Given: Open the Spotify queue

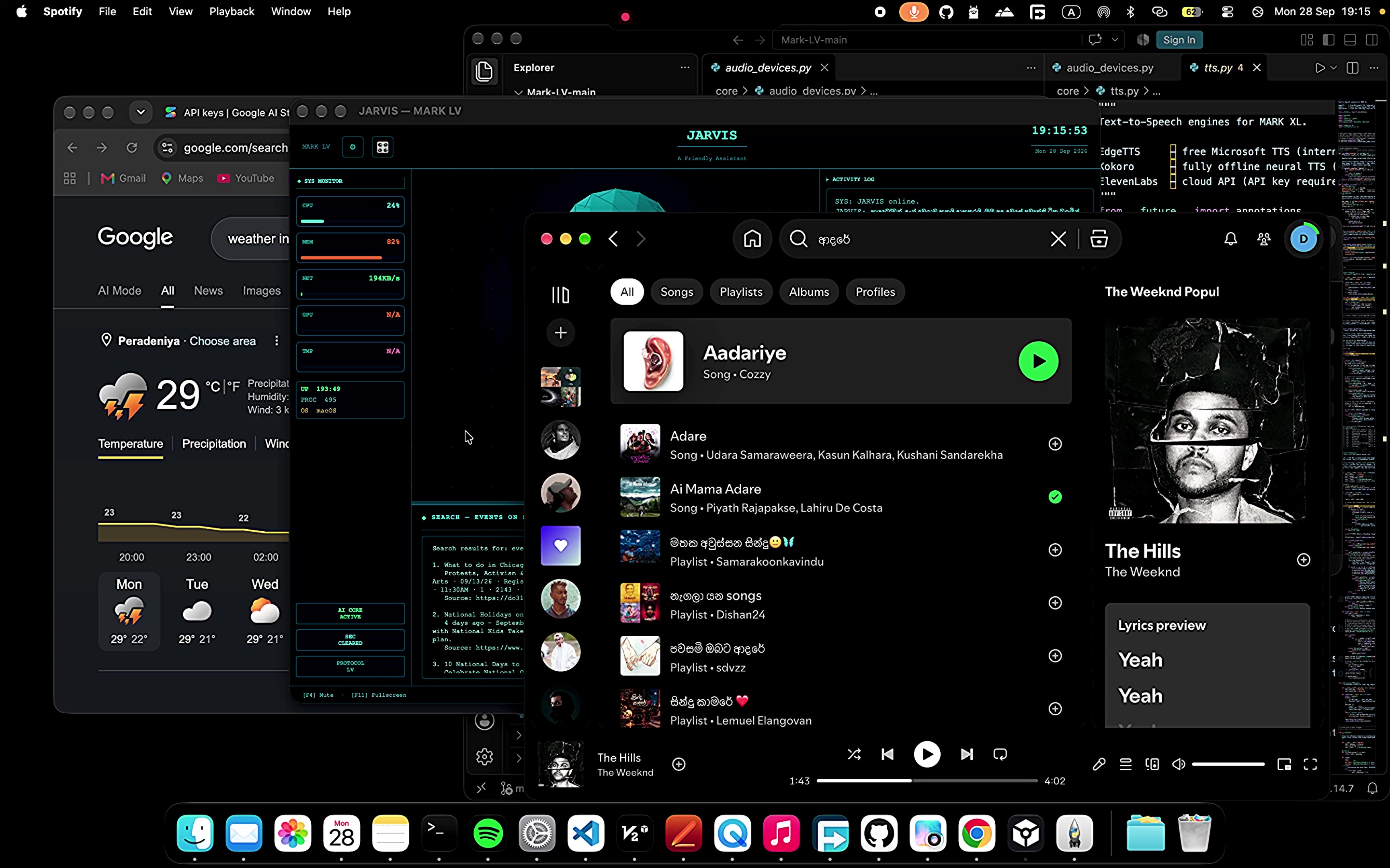Looking at the screenshot, I should (x=1126, y=764).
